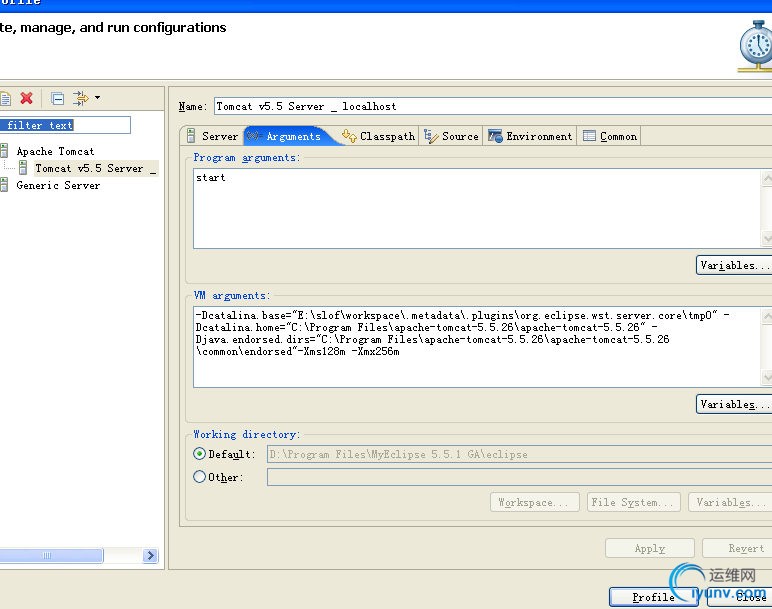This screenshot has height=609, width=772.
Task: Click the Workspace... button
Action: pyautogui.click(x=535, y=502)
